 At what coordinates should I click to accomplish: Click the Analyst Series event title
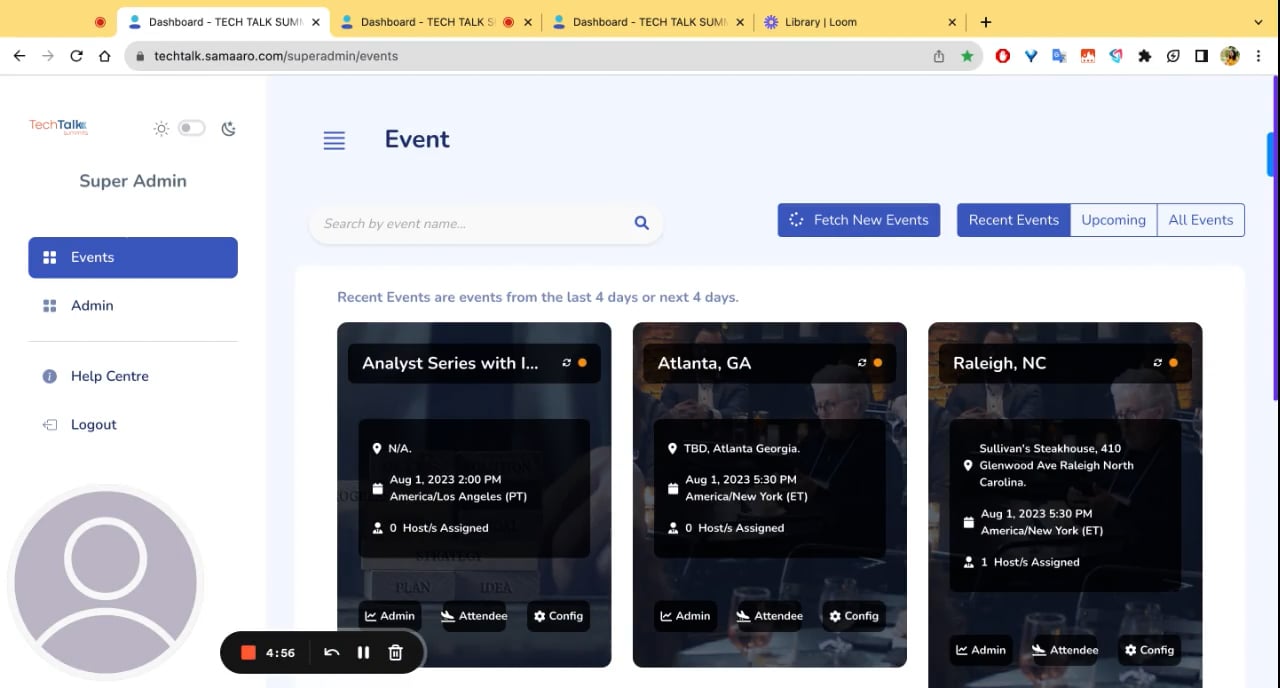pos(450,363)
